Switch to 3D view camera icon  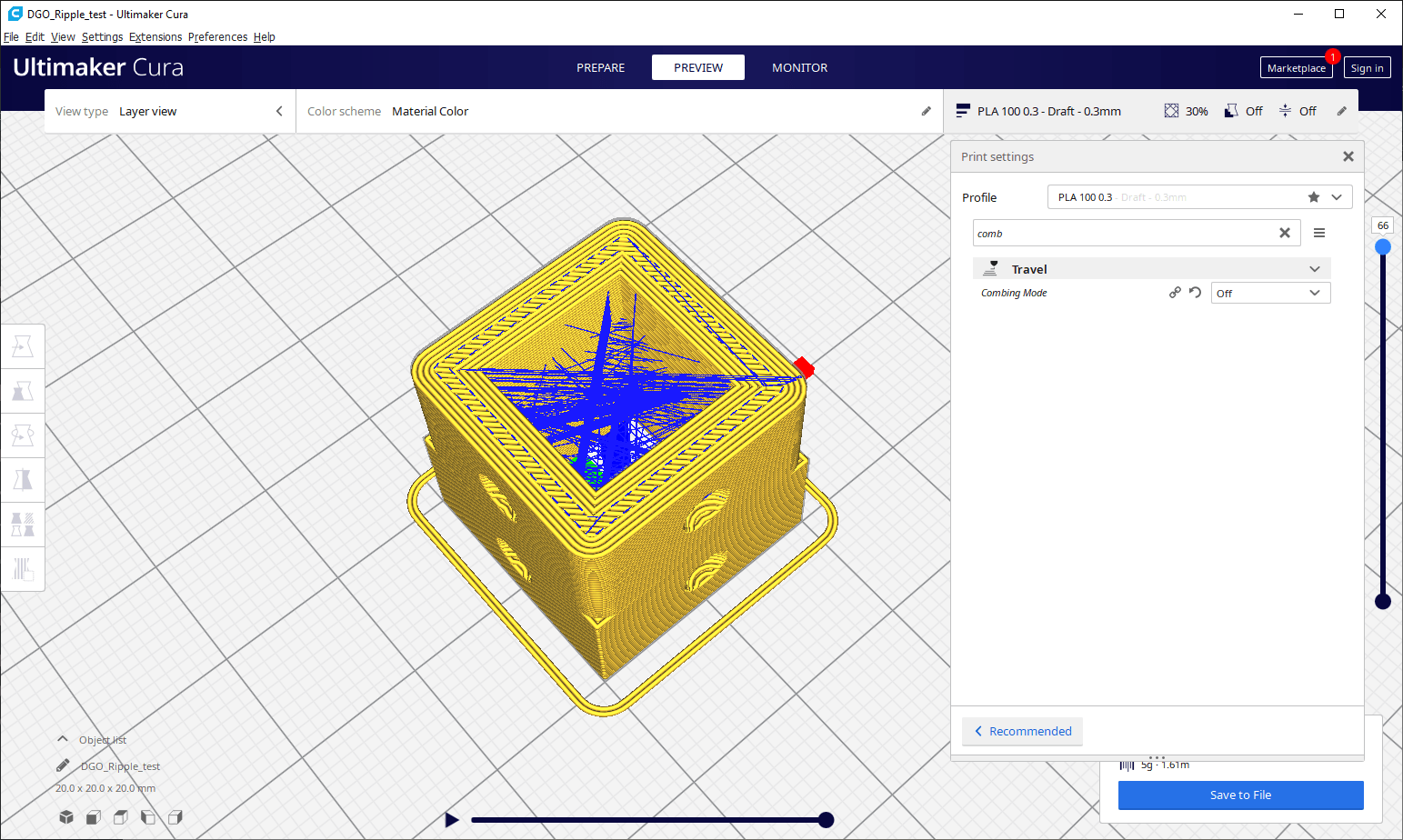coord(66,817)
